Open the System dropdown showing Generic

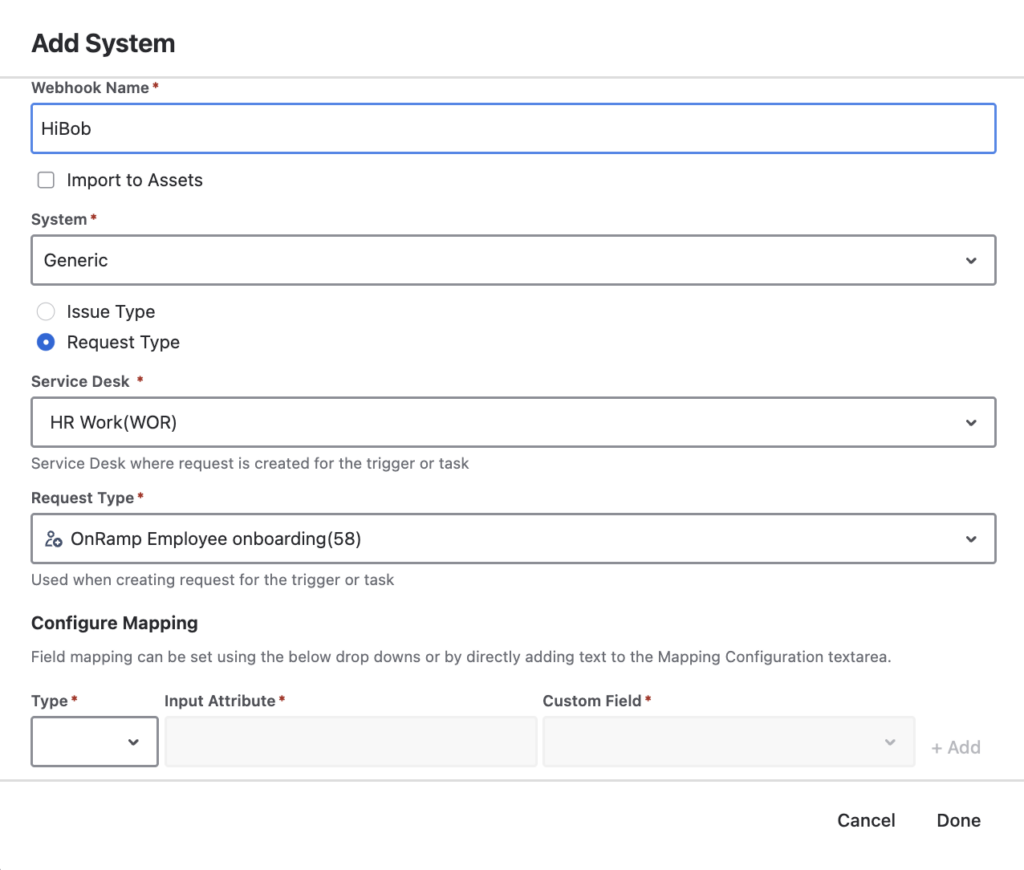pos(500,260)
